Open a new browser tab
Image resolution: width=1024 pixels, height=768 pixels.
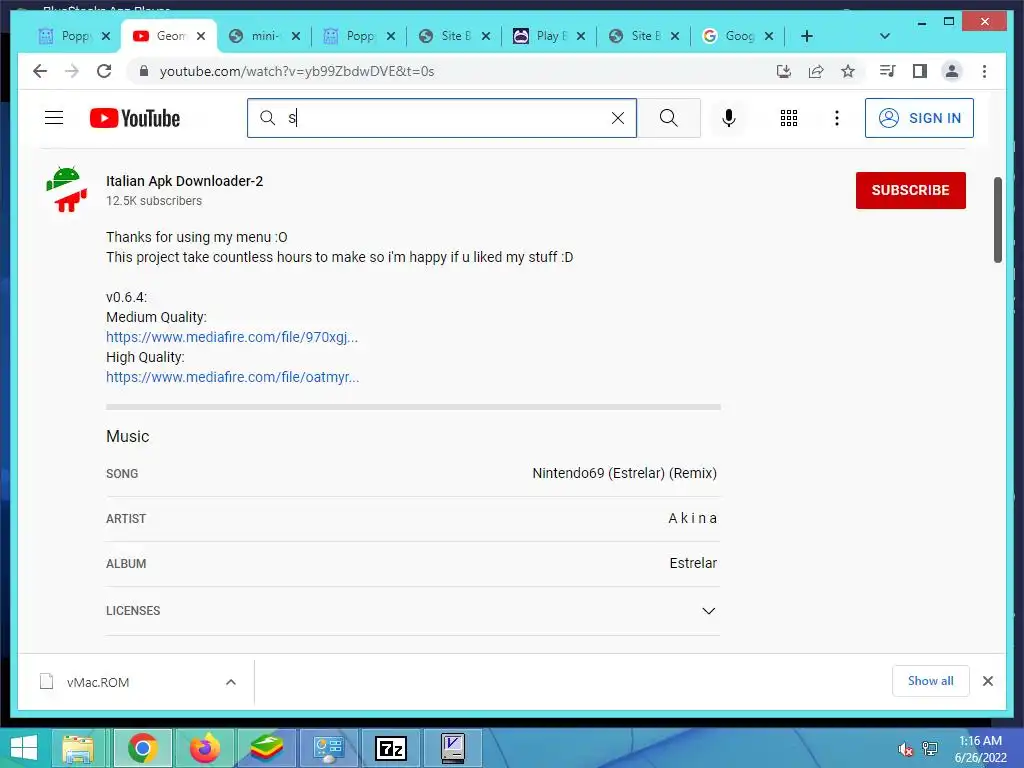point(807,36)
